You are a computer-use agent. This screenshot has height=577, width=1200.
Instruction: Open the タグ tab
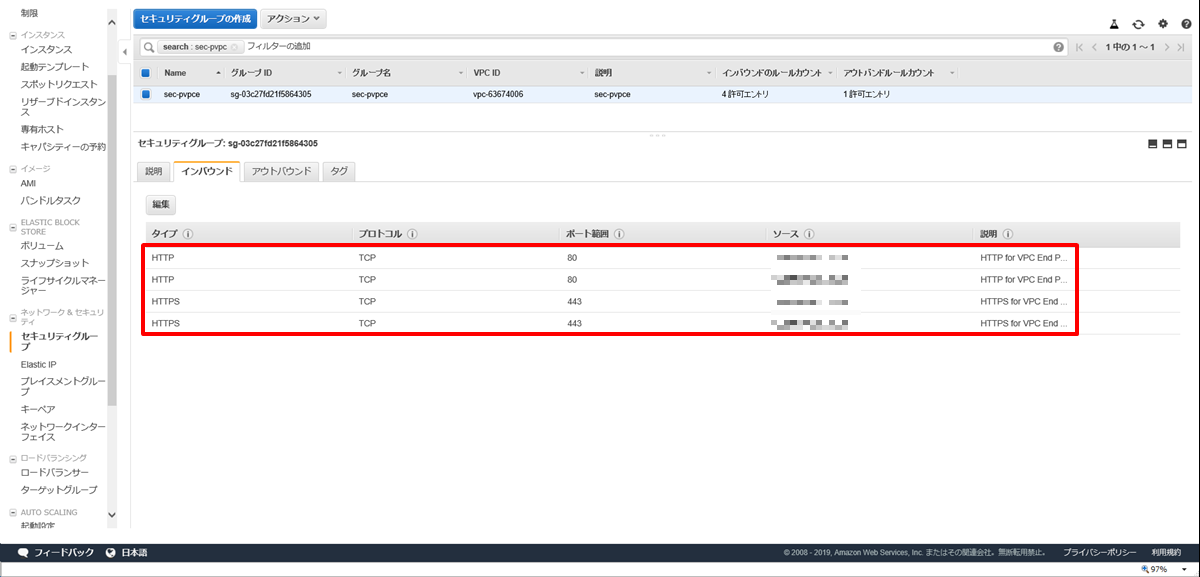339,171
